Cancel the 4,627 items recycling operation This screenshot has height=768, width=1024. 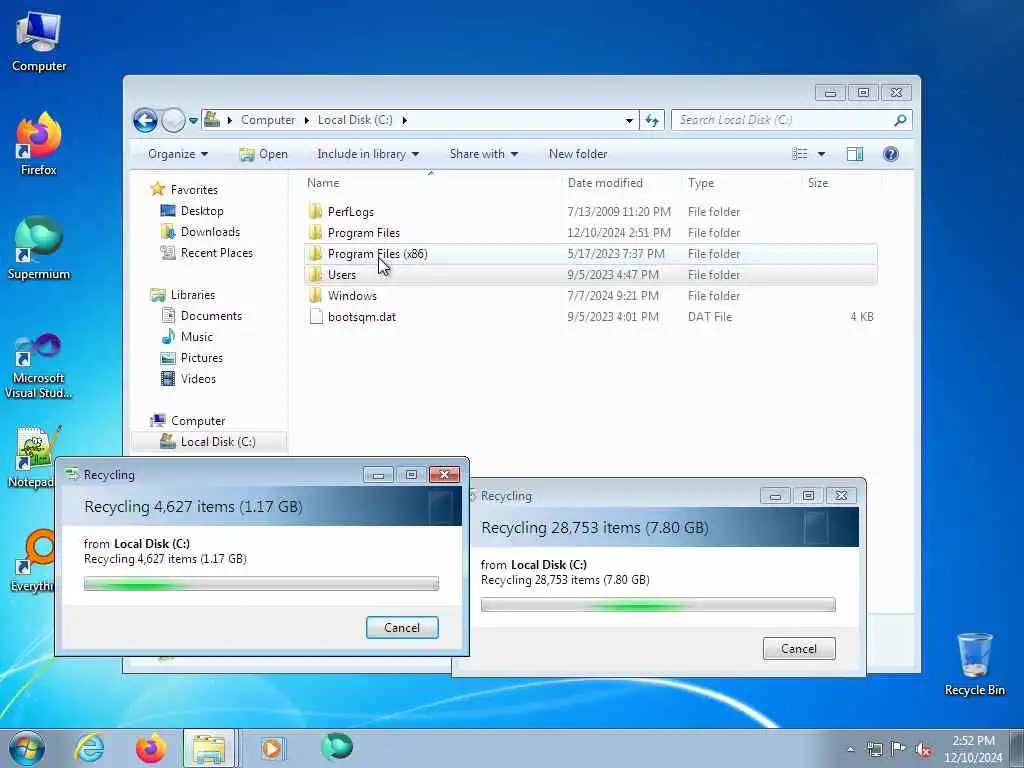click(x=402, y=628)
